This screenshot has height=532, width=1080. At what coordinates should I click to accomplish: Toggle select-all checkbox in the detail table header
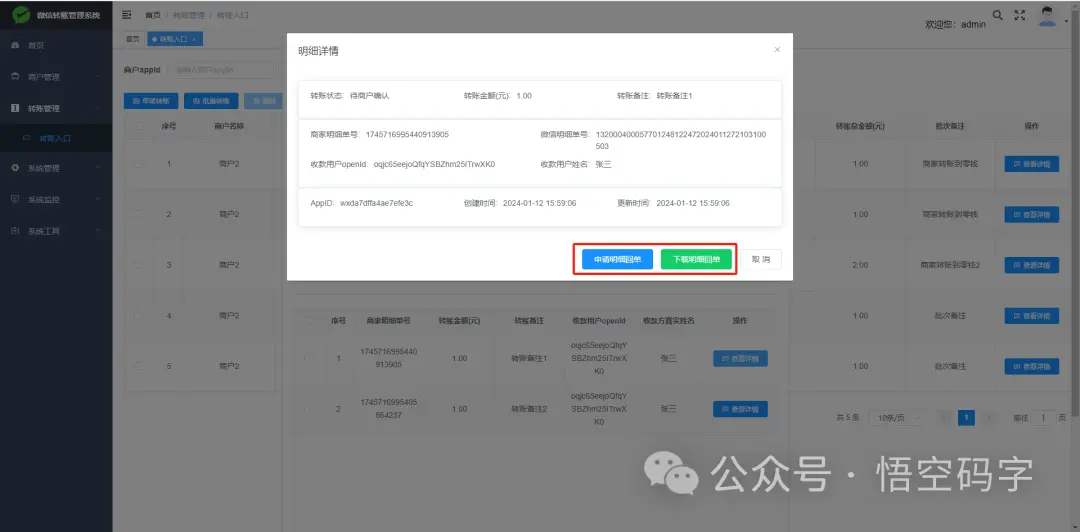click(309, 320)
